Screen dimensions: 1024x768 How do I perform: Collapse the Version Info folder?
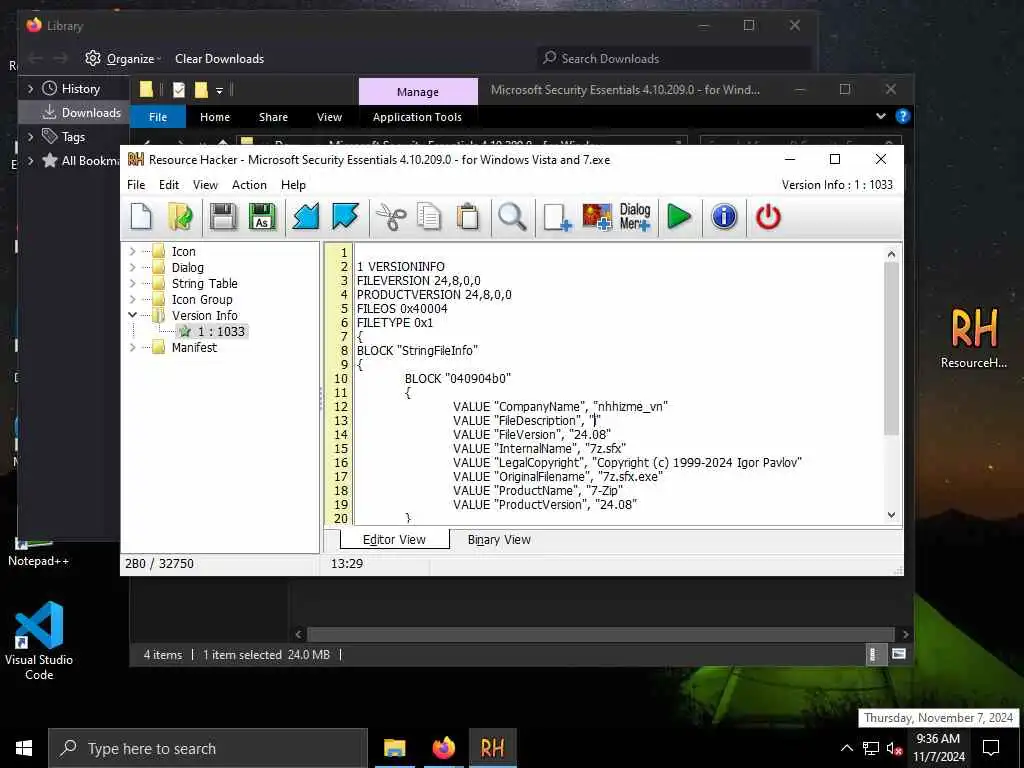pos(133,315)
